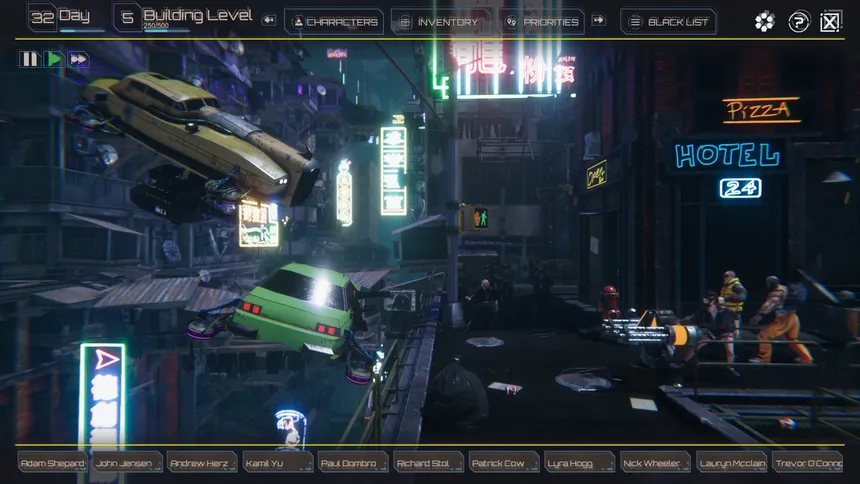Open the Black List tab
860x484 pixels.
pyautogui.click(x=669, y=22)
